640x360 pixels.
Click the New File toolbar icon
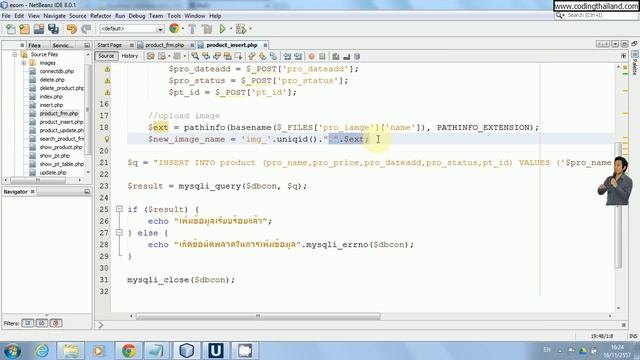[x=11, y=29]
